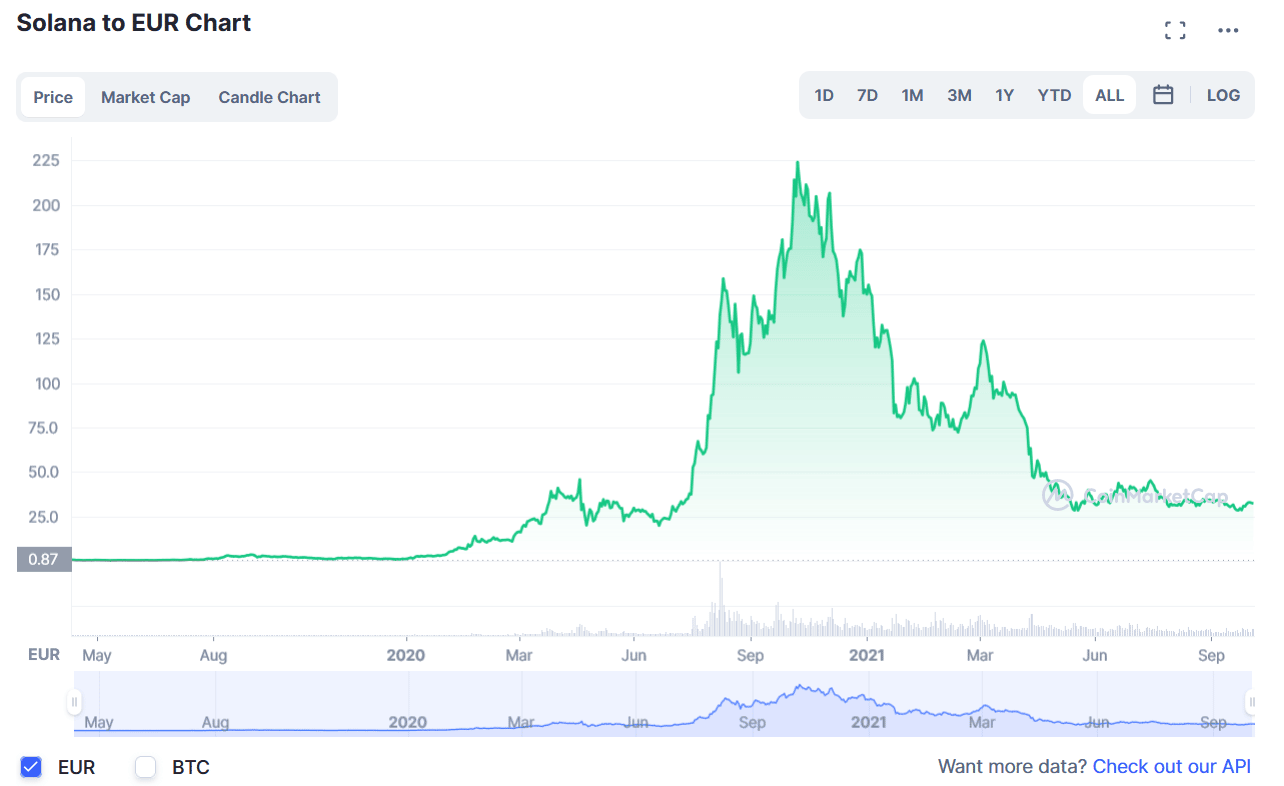The width and height of the screenshot is (1284, 786).
Task: Switch to the Market Cap tab
Action: tap(145, 97)
